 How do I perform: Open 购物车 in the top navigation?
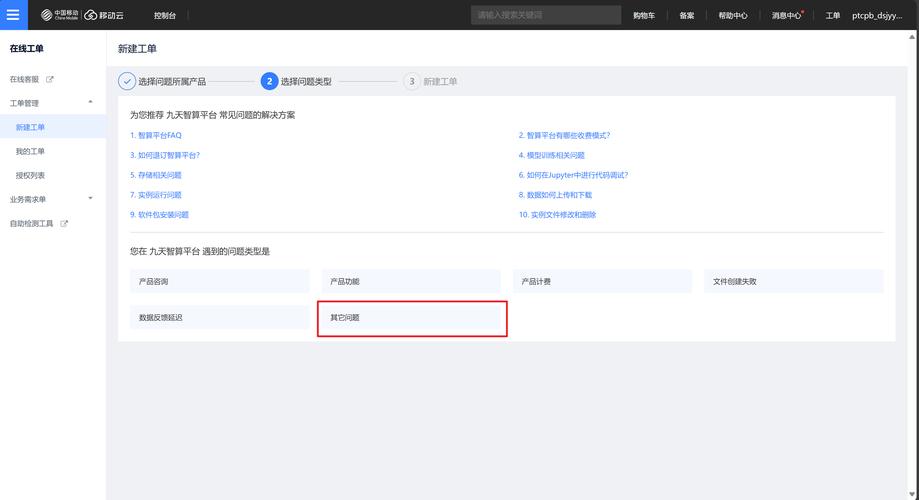[644, 15]
